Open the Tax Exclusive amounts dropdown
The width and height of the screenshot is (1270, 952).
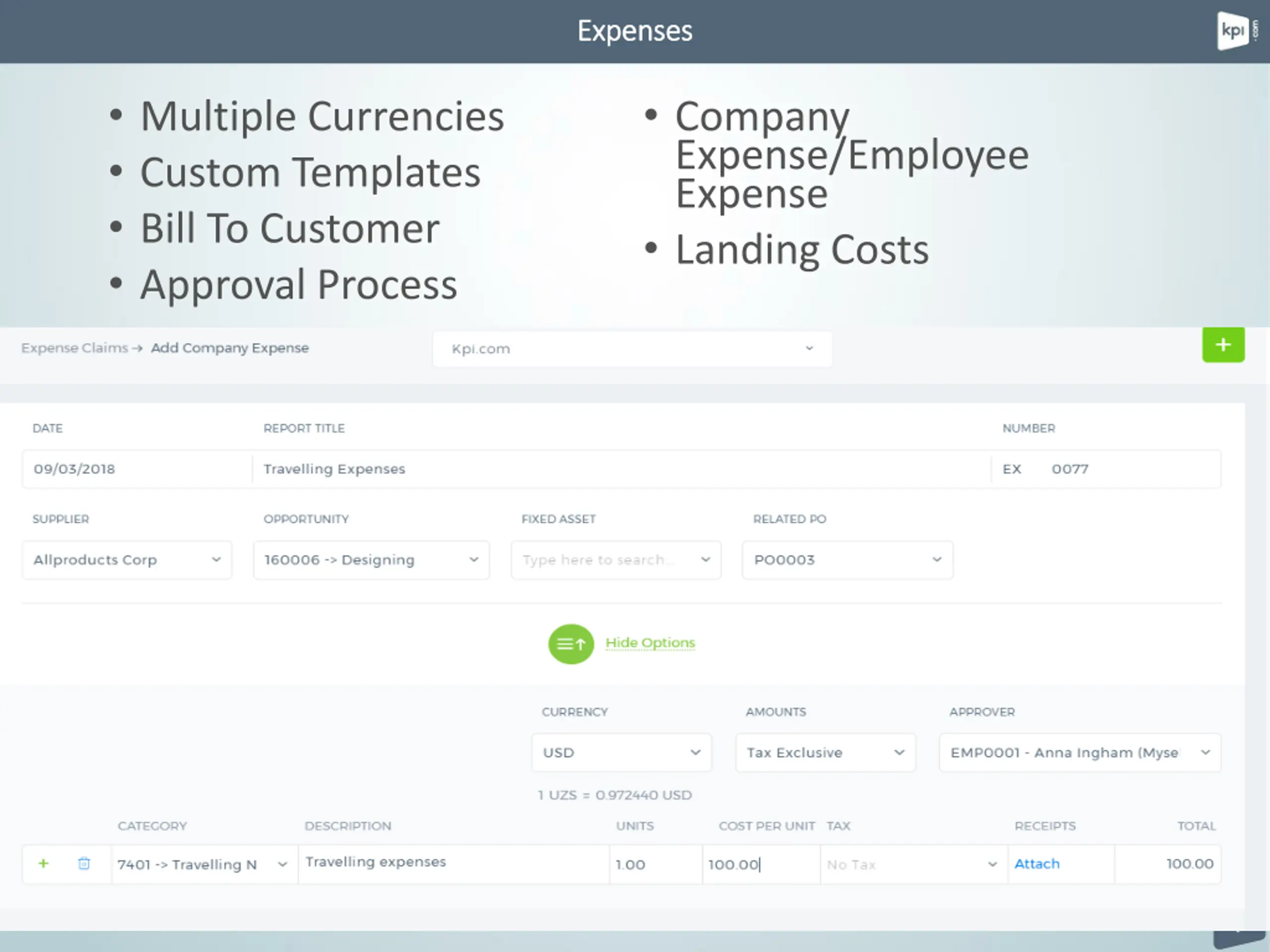tap(825, 752)
